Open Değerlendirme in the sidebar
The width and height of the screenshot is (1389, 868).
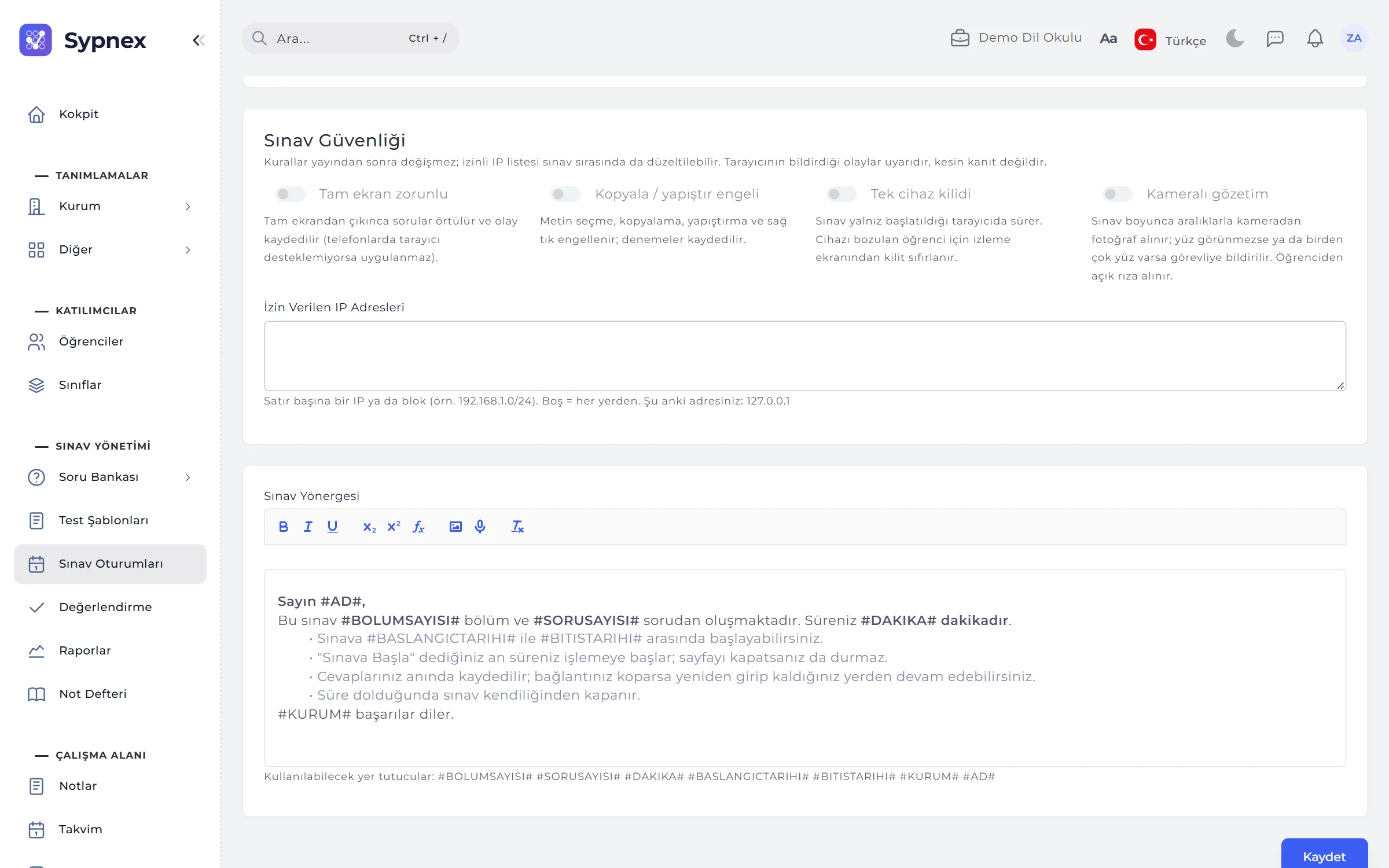coord(110,607)
